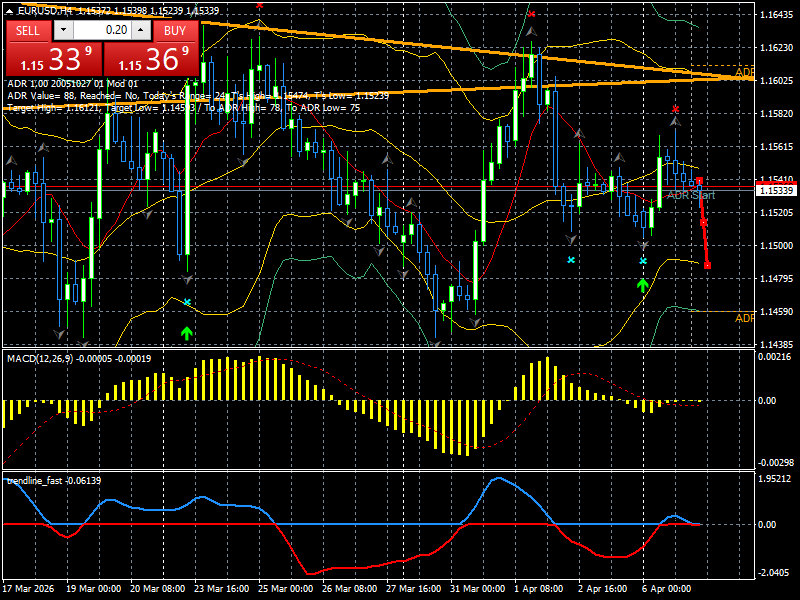
Task: Click the buy price panel showing 1.15 36
Action: (151, 59)
